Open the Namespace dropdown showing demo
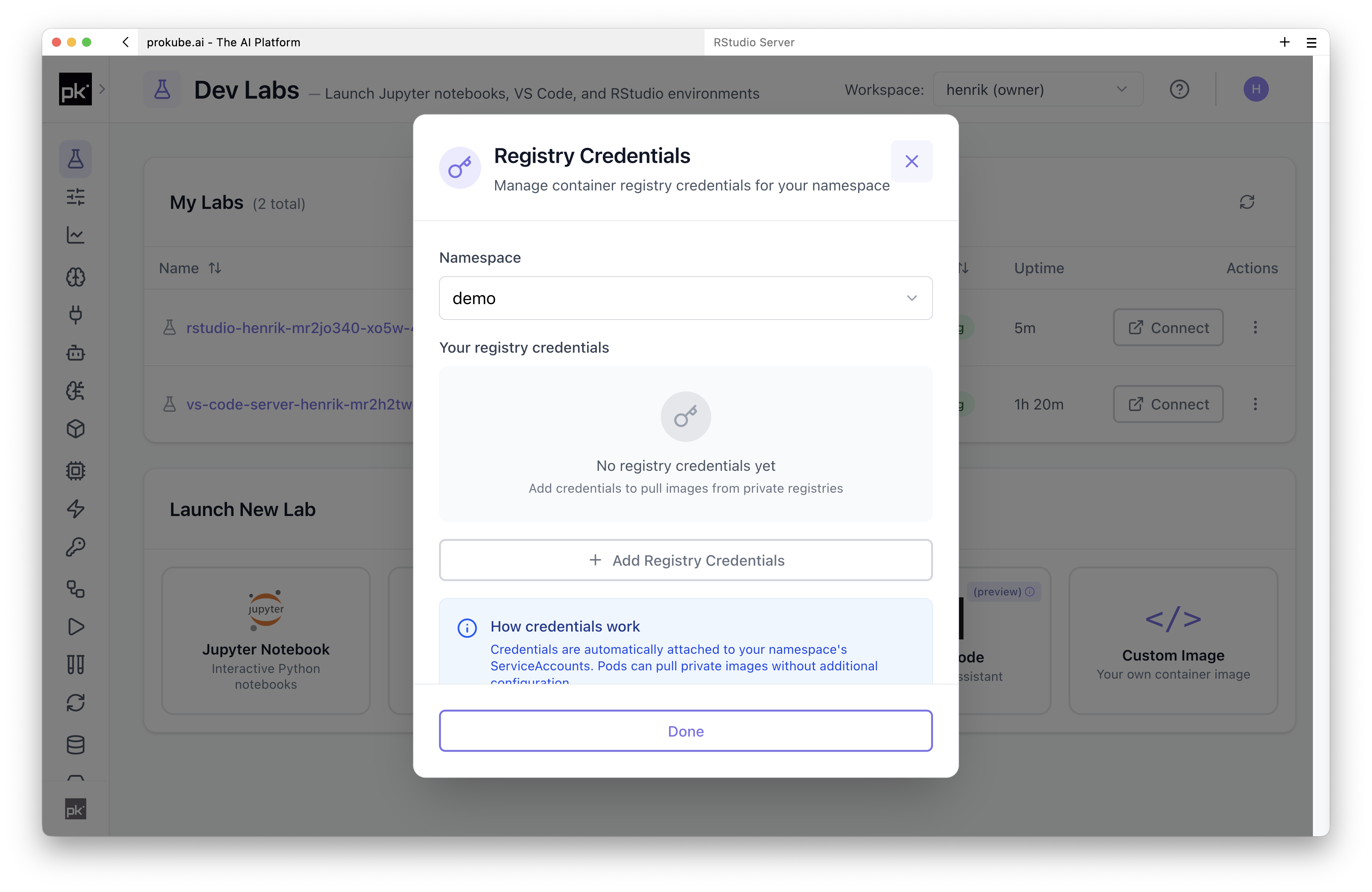The height and width of the screenshot is (892, 1372). point(685,298)
